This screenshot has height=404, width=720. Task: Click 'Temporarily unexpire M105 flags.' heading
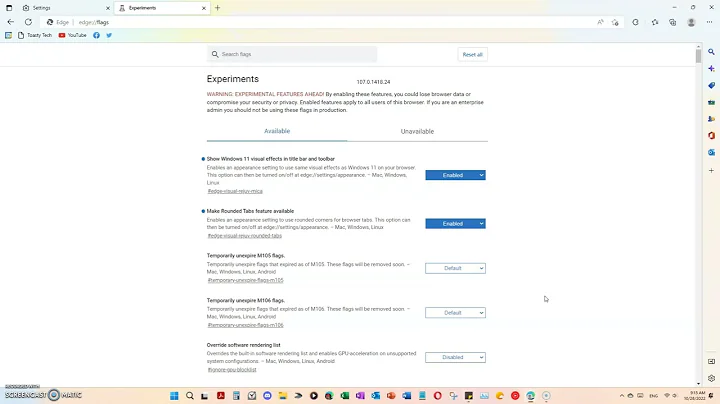[x=246, y=256]
